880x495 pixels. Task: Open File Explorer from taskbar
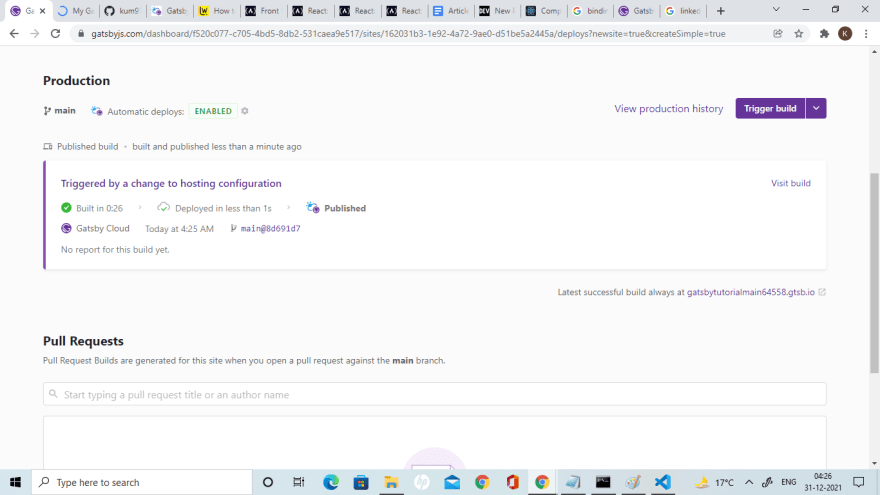click(x=391, y=482)
